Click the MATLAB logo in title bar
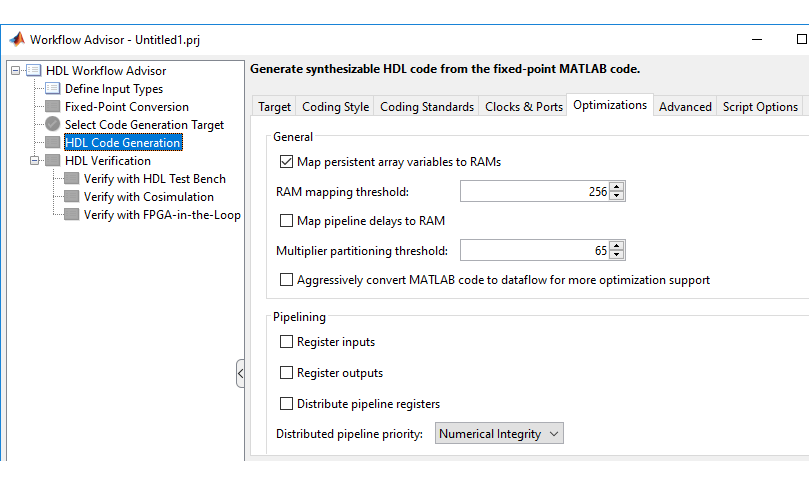This screenshot has width=811, height=492. (x=16, y=39)
